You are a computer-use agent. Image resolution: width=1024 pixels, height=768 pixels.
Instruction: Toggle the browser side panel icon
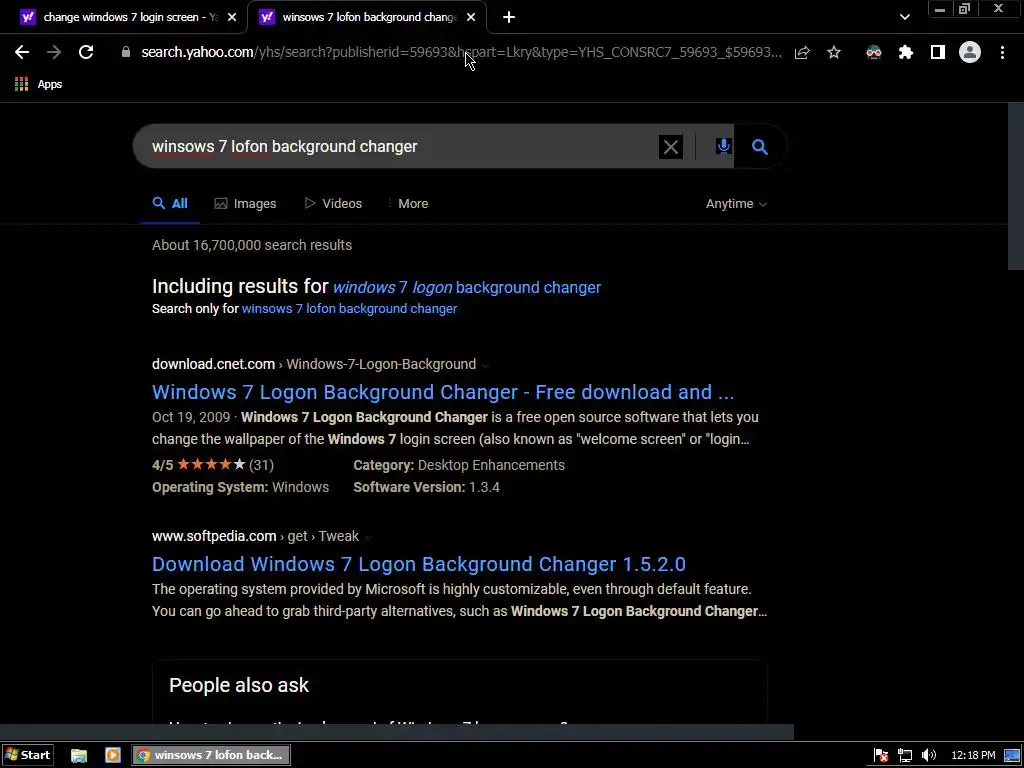(938, 52)
